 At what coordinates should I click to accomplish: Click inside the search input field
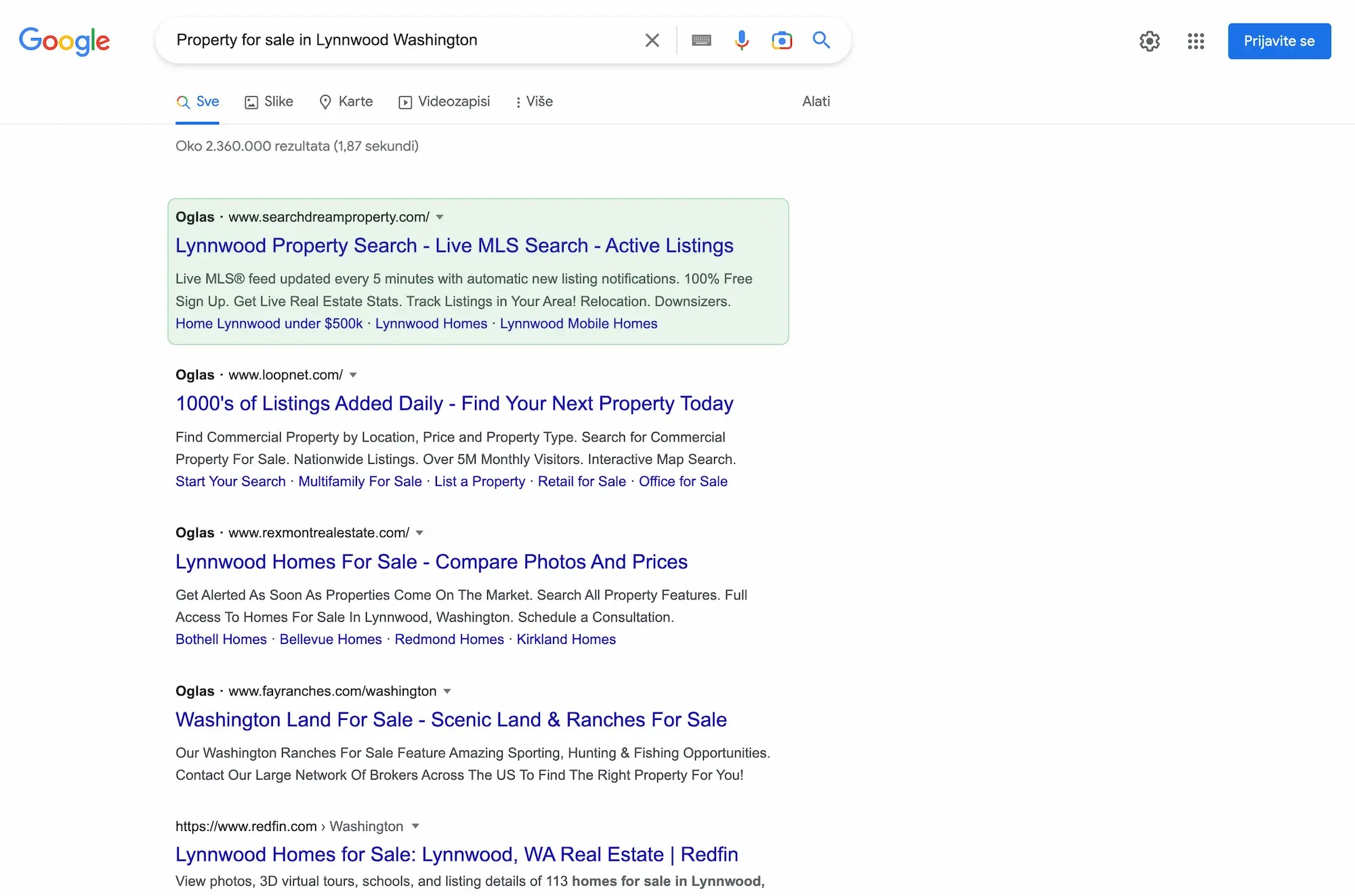[x=406, y=40]
